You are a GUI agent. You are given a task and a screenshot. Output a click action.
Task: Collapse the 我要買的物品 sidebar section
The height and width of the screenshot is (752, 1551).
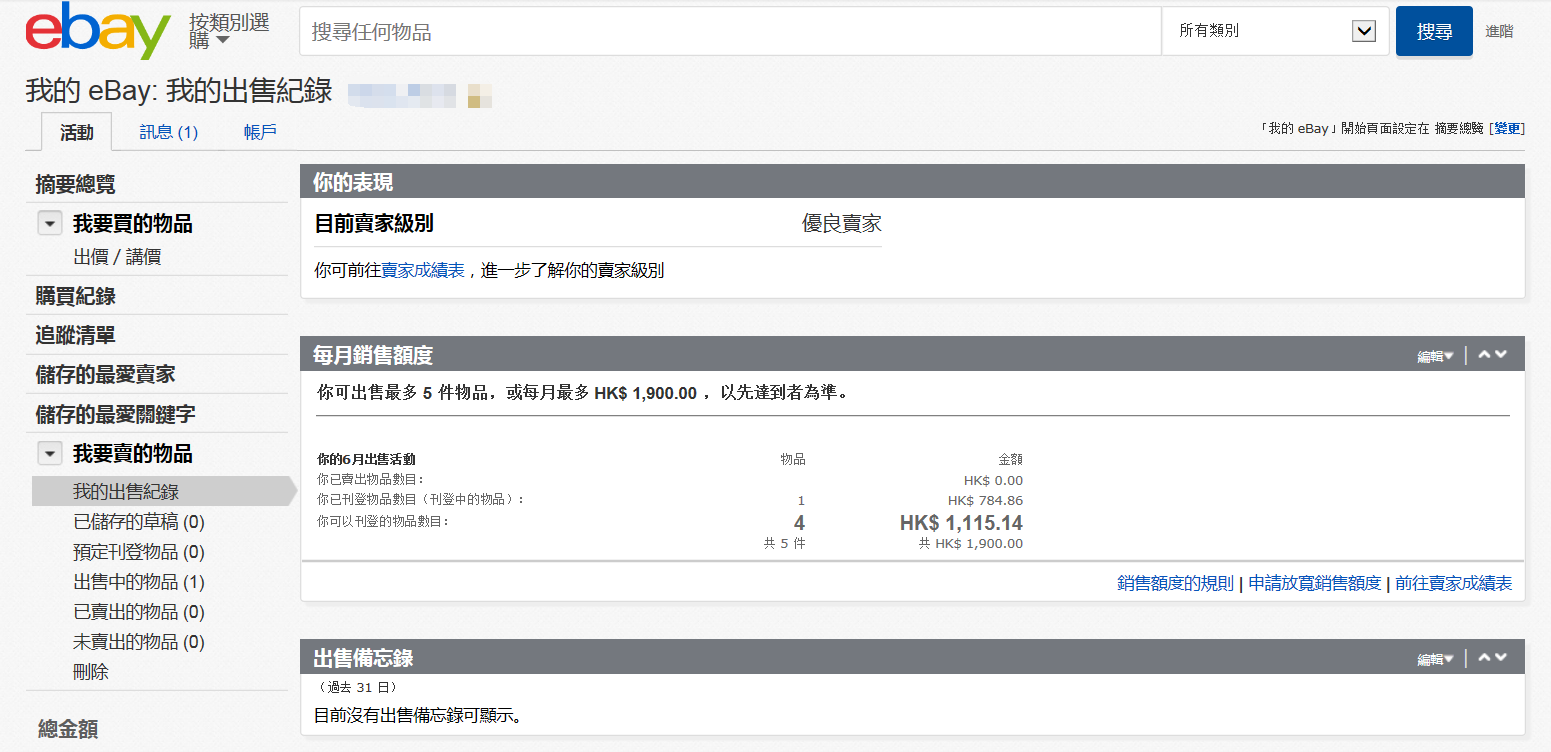(49, 222)
